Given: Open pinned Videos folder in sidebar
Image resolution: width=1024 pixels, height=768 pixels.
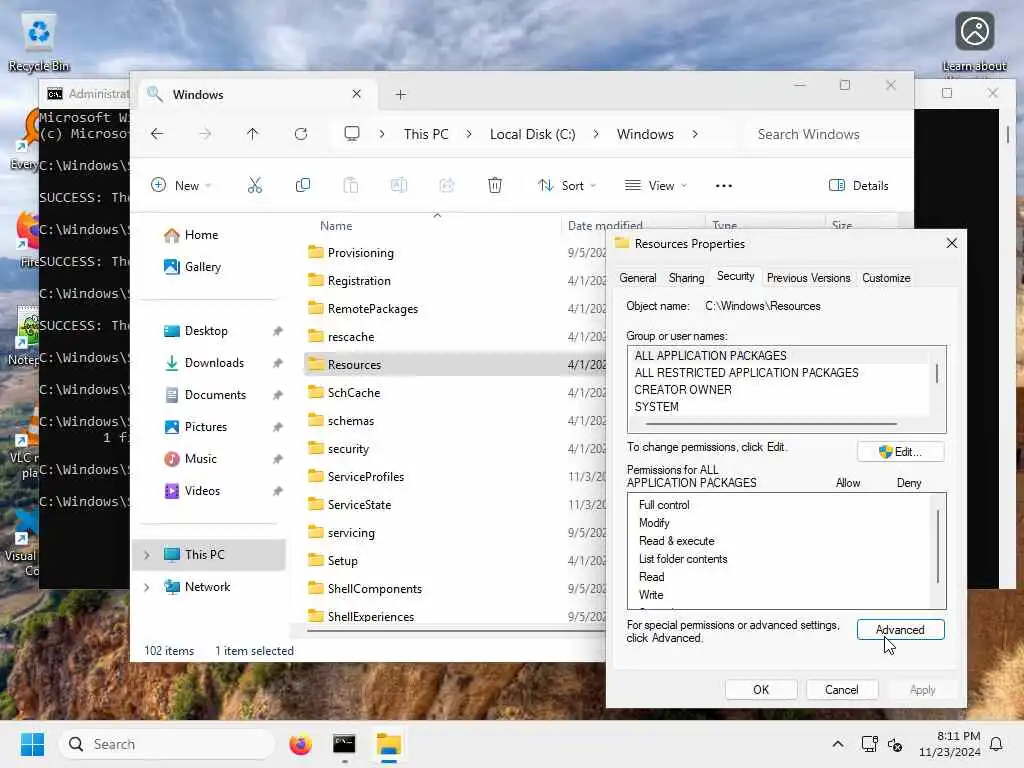Looking at the screenshot, I should tap(202, 491).
